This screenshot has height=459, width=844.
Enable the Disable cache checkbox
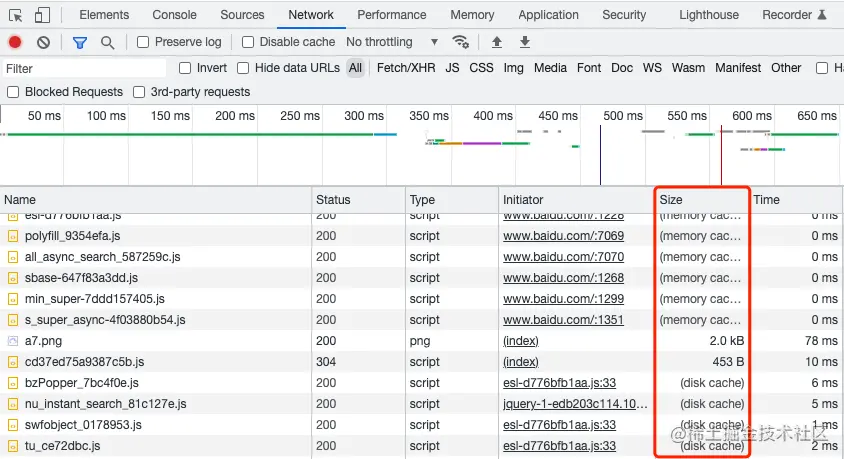coord(248,42)
